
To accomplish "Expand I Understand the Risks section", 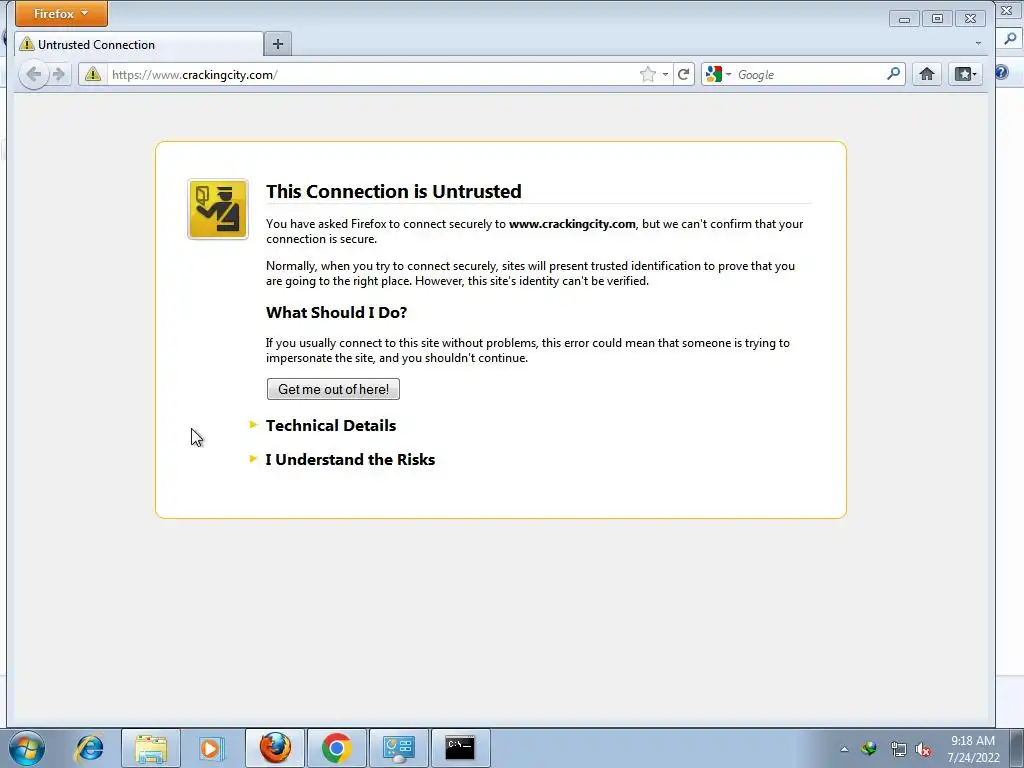I will click(349, 460).
